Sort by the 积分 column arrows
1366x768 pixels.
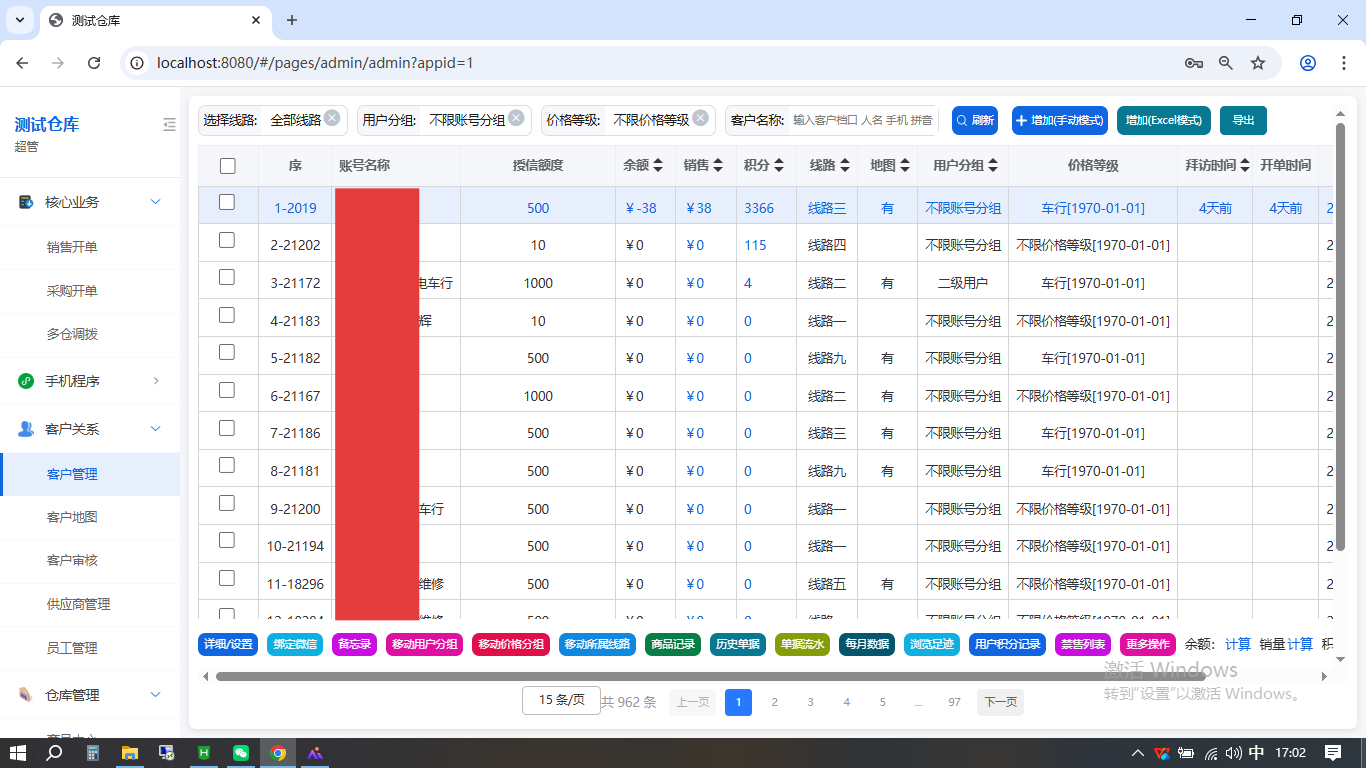click(778, 166)
